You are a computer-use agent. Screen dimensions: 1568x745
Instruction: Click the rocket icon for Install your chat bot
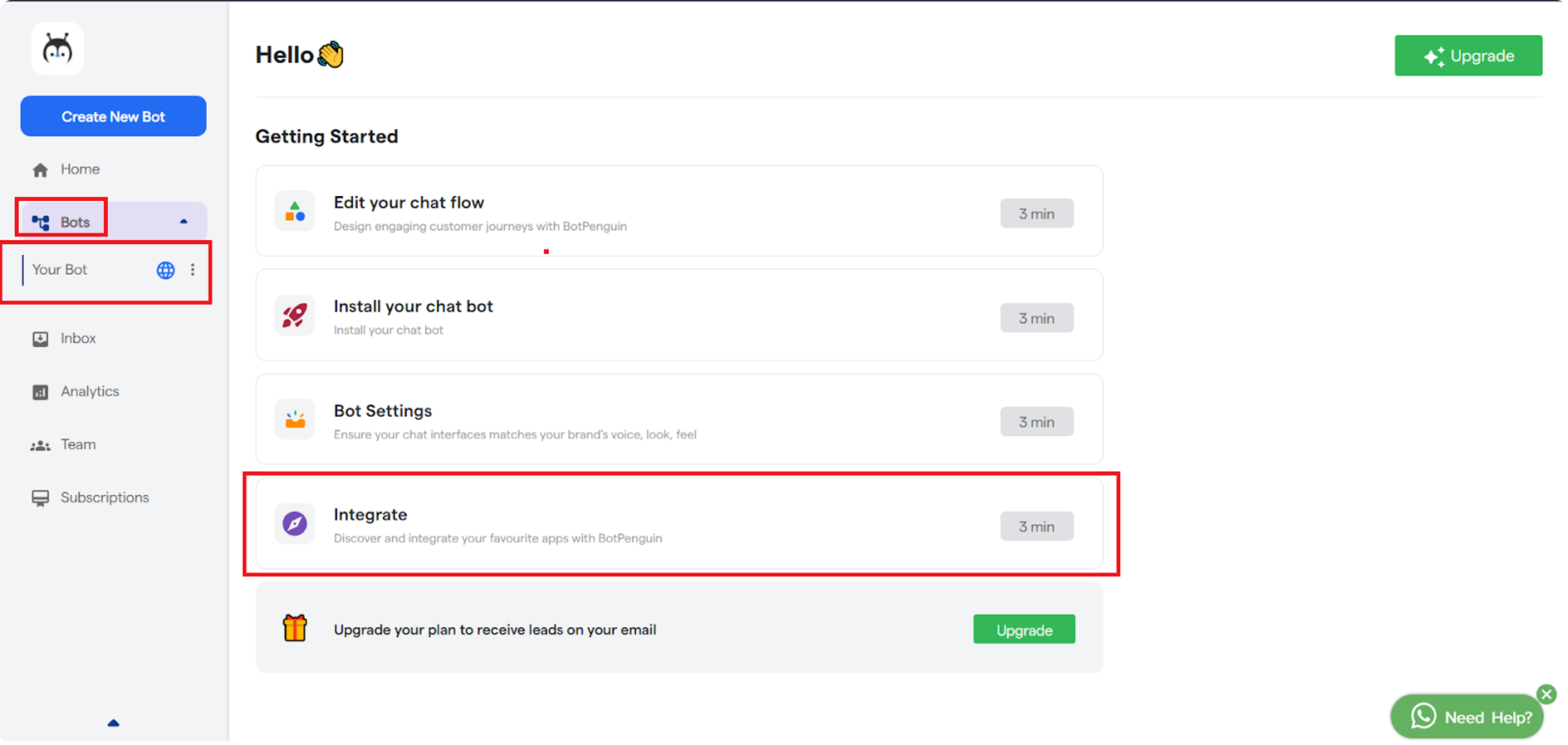295,315
